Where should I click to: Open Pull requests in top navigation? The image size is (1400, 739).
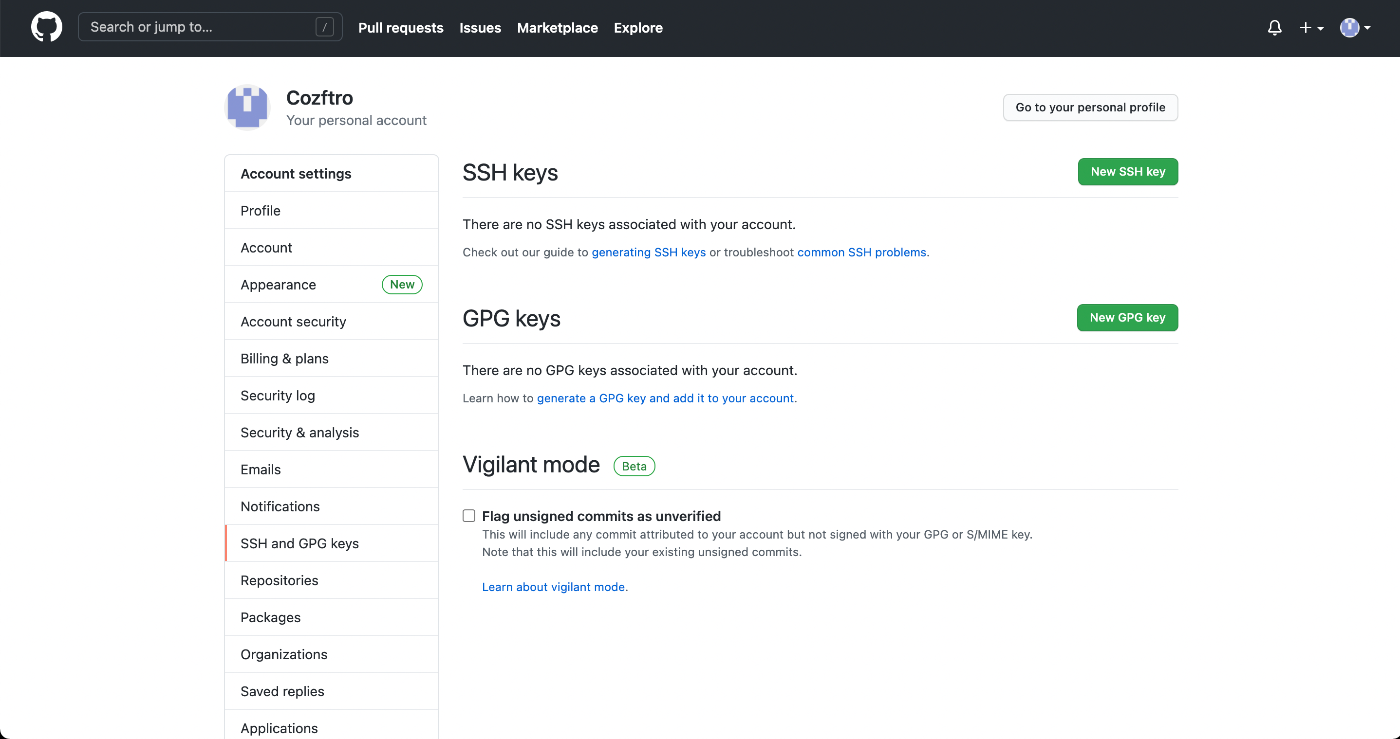click(x=401, y=28)
